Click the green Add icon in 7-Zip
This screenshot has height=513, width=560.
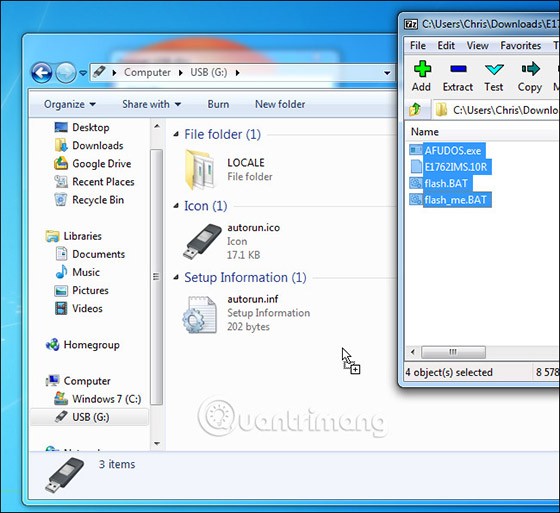422,69
